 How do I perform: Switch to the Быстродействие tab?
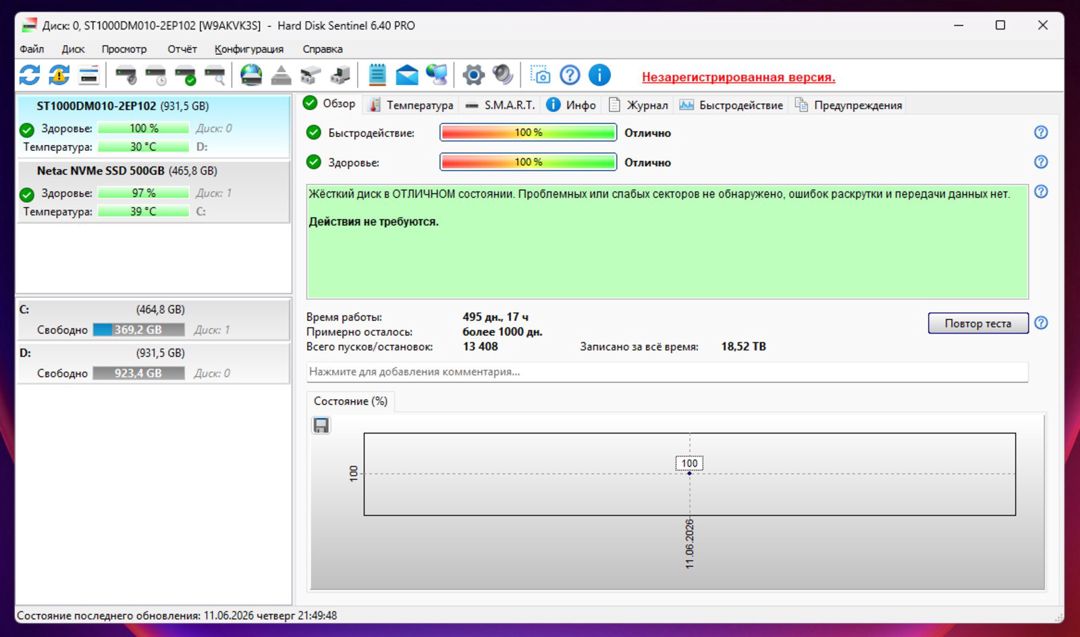[731, 105]
